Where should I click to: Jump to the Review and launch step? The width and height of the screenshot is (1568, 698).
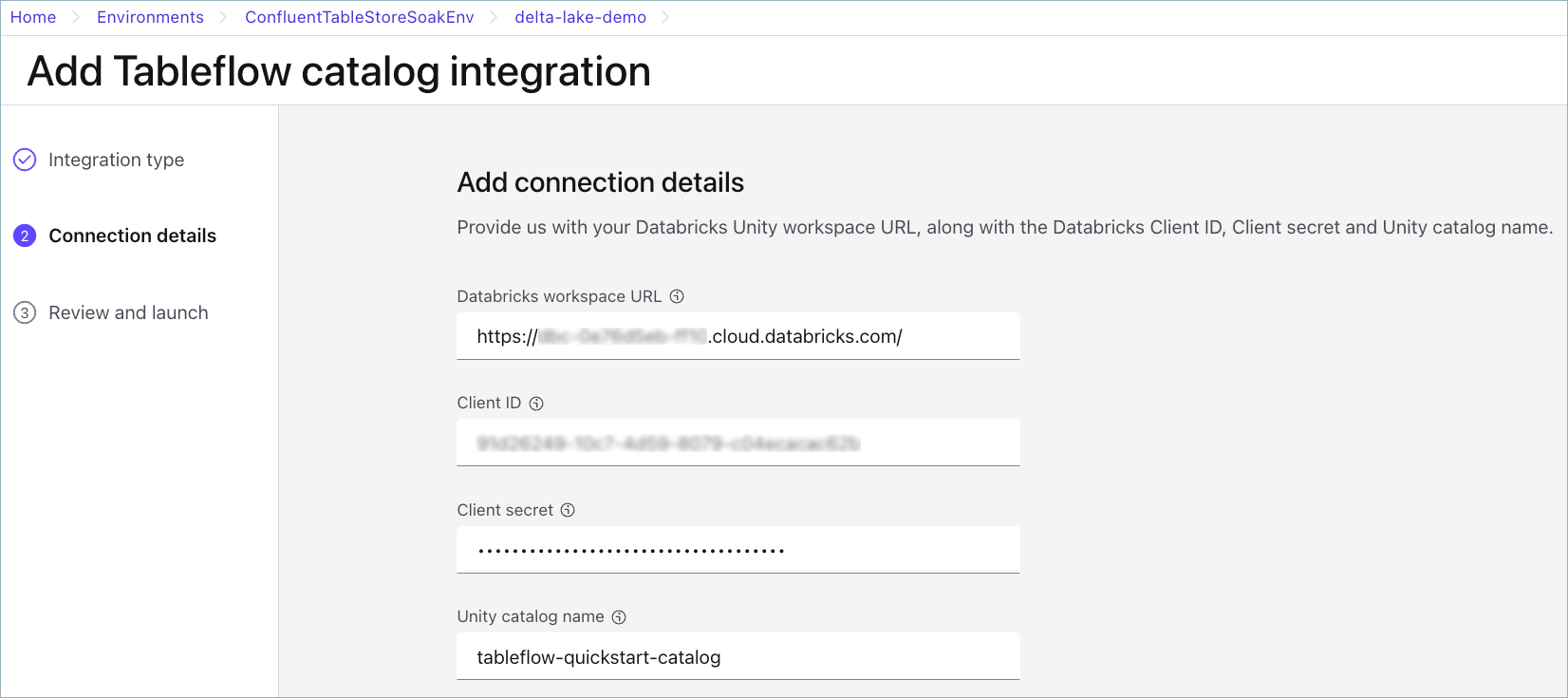click(x=128, y=312)
